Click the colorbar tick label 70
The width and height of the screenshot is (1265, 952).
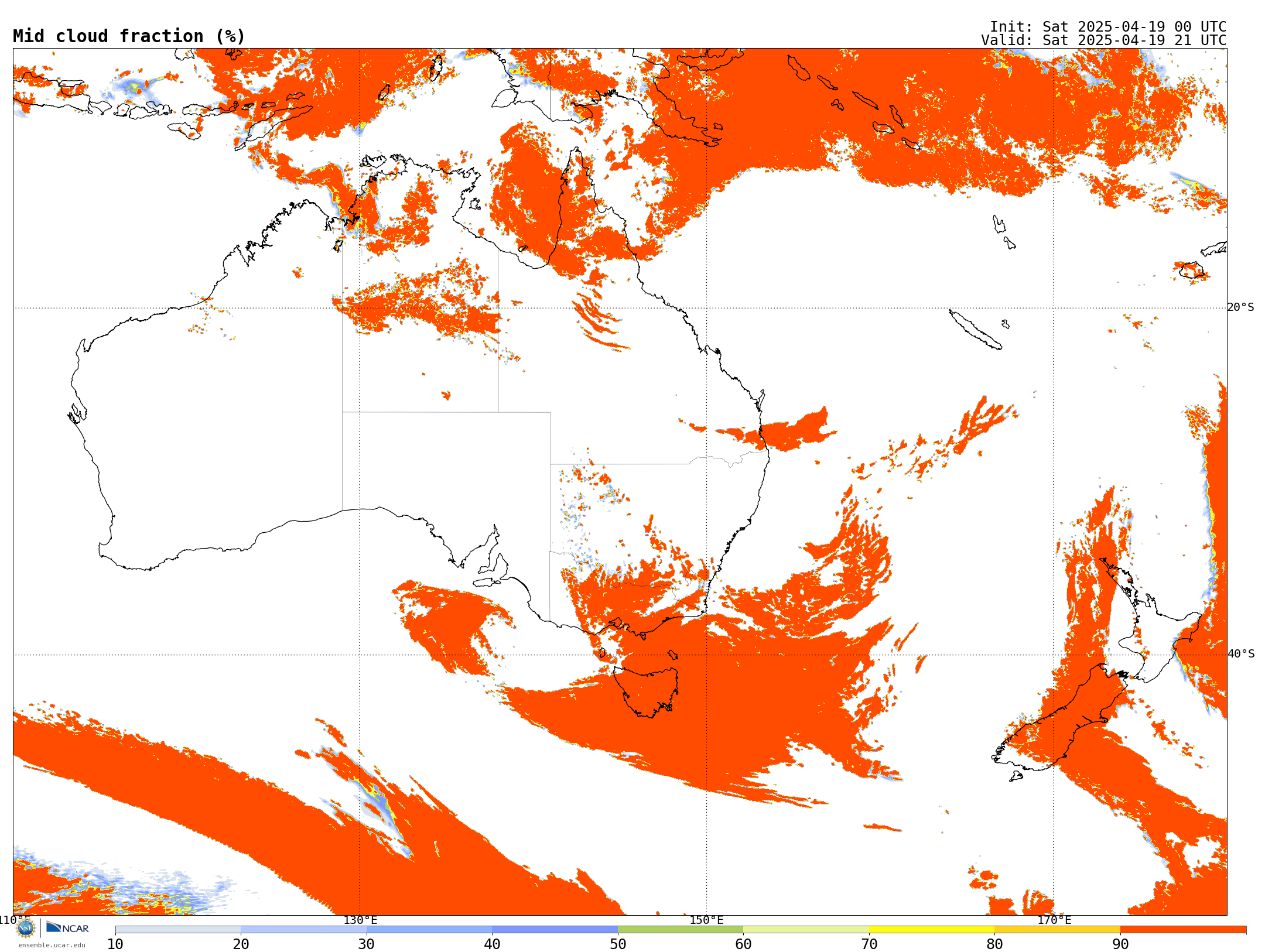coord(869,944)
